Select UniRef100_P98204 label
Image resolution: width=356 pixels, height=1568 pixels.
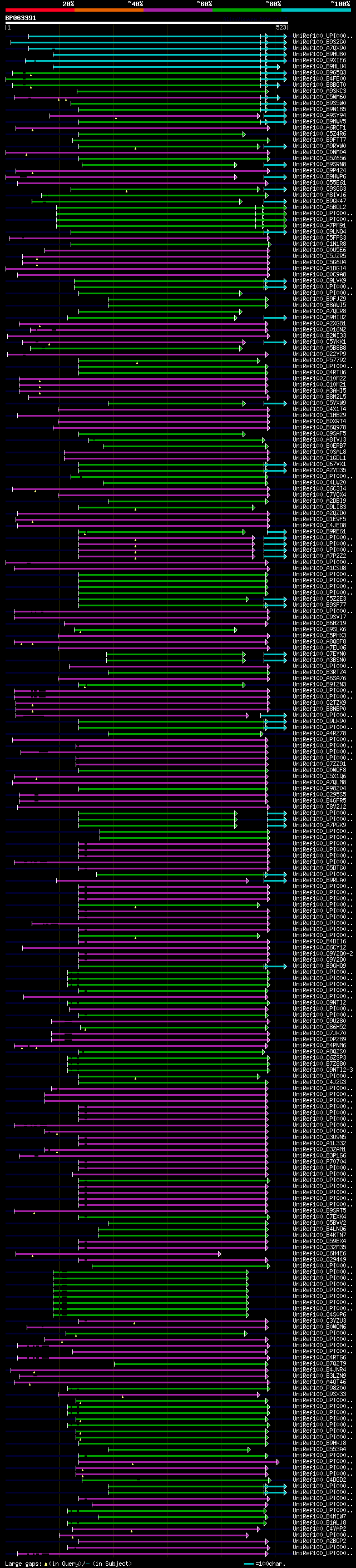319,788
